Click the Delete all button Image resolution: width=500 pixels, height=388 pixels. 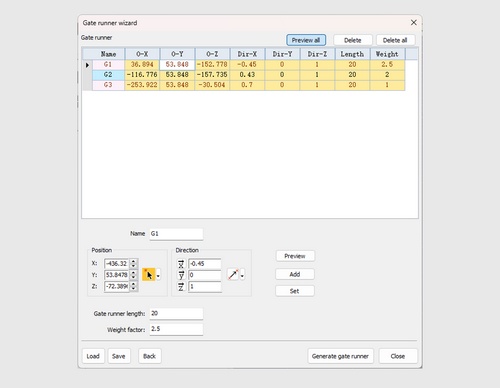(x=395, y=40)
